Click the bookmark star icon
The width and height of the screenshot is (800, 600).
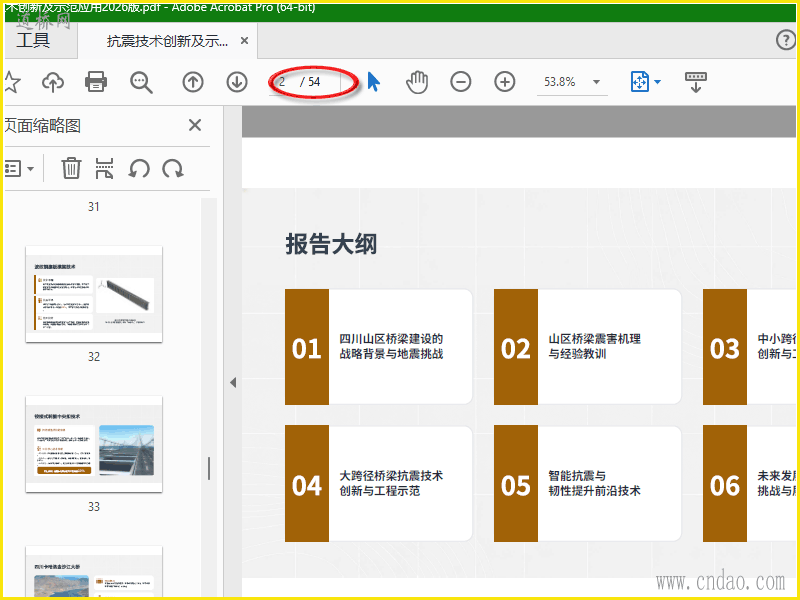[11, 82]
